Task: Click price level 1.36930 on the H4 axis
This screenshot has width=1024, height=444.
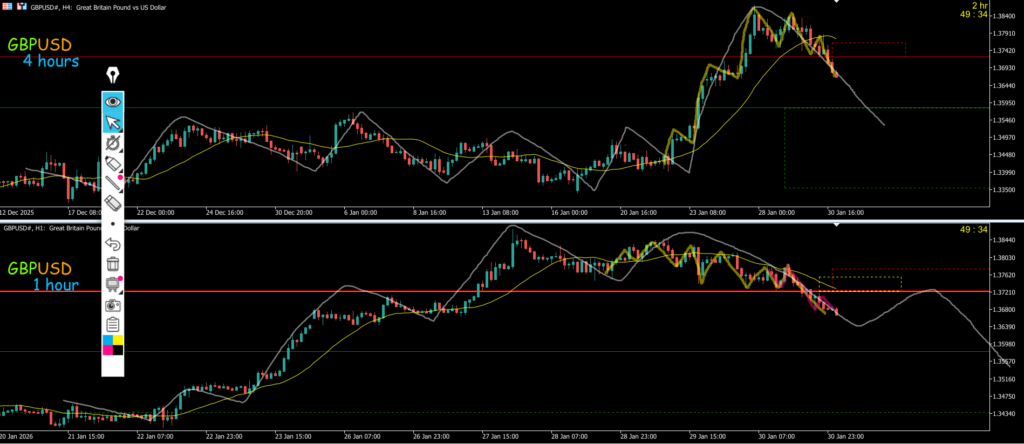Action: (1004, 68)
